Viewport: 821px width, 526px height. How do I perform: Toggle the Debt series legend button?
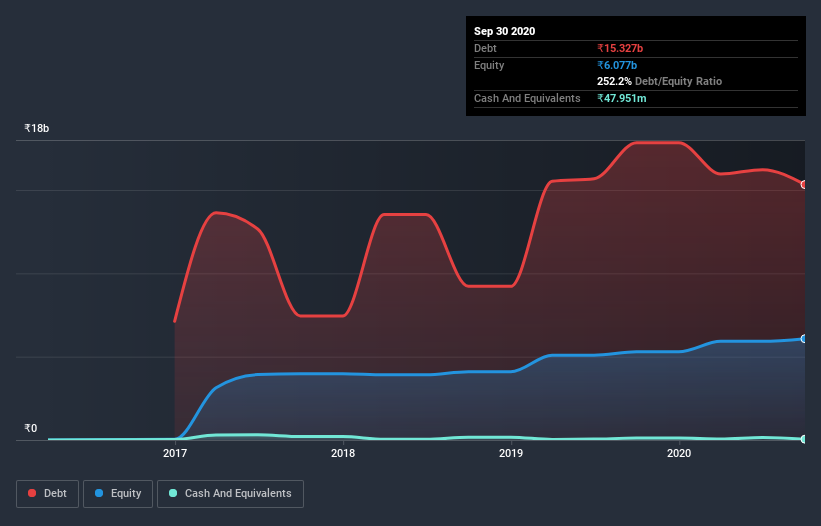click(x=47, y=494)
